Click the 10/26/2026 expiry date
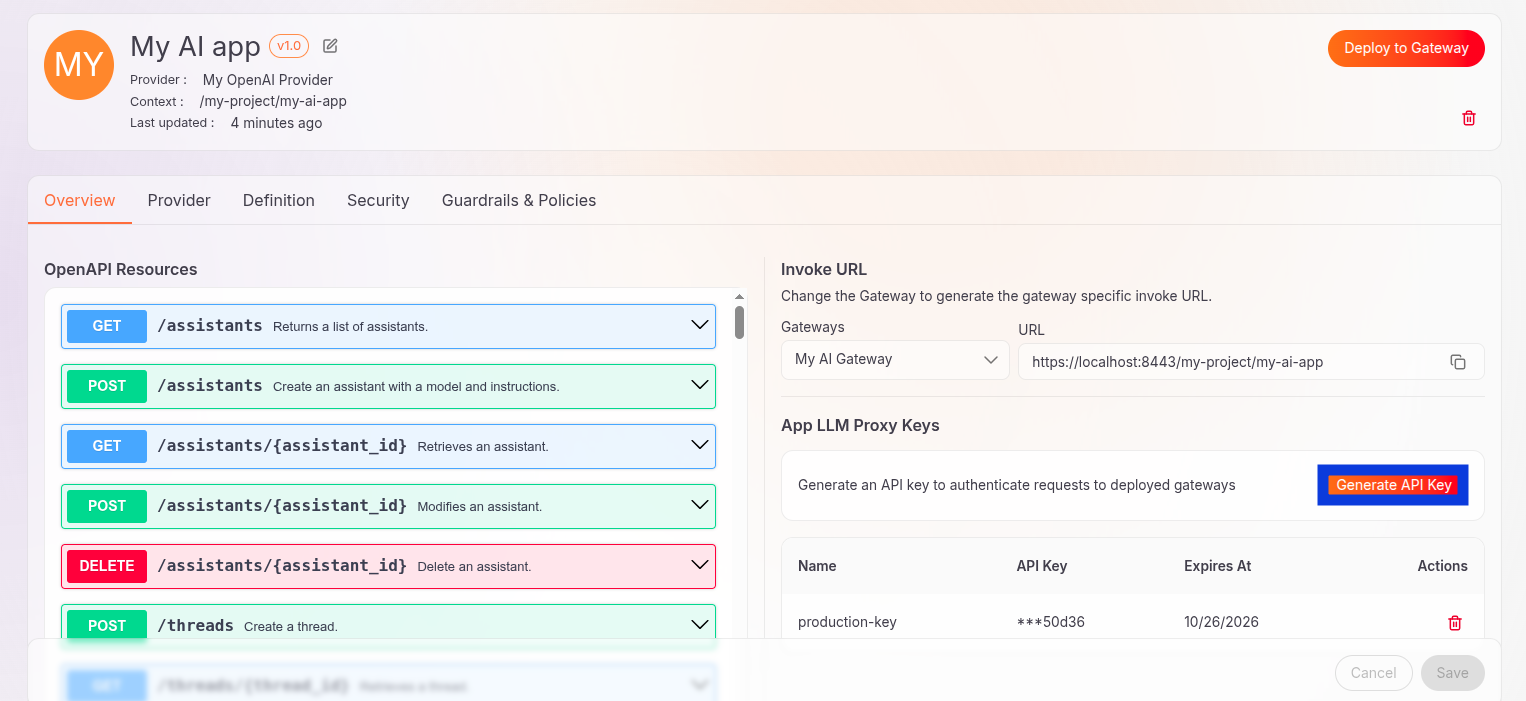 coord(1221,622)
